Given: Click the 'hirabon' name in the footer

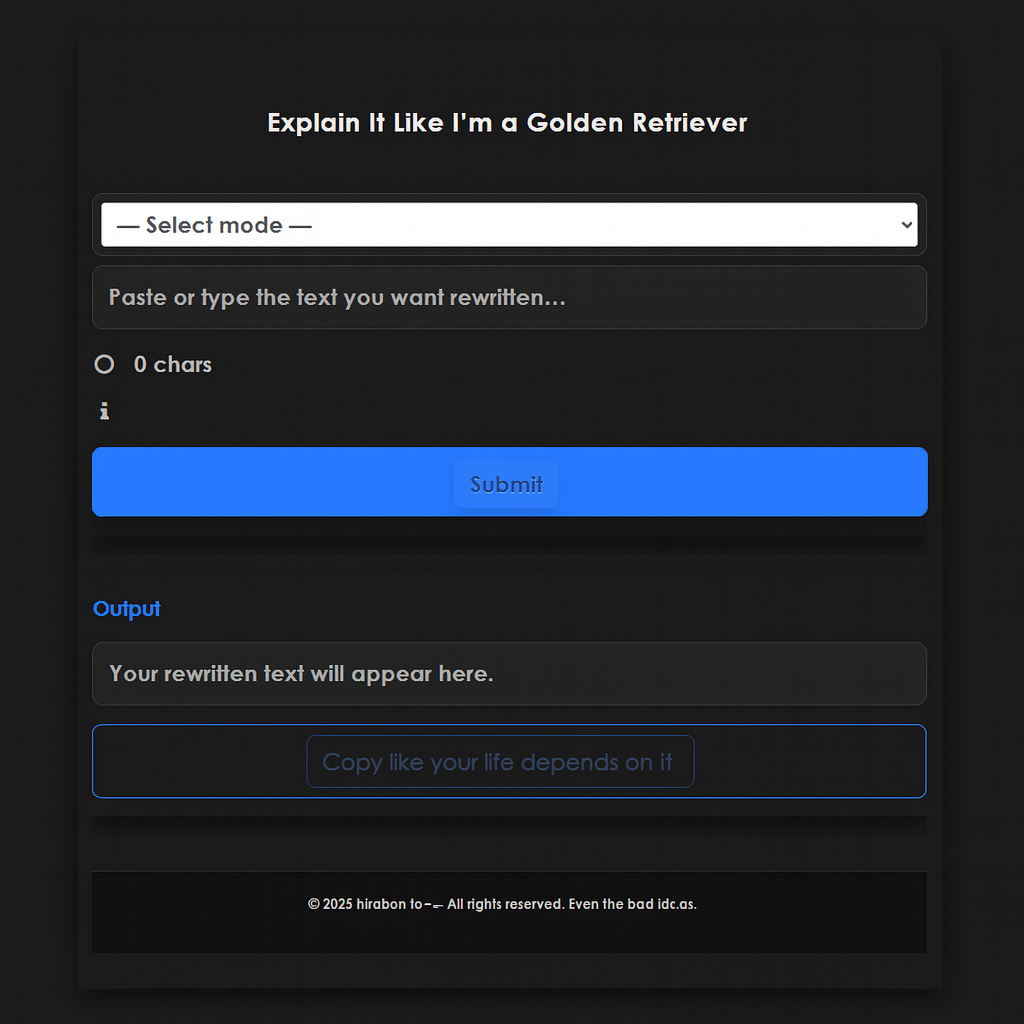Looking at the screenshot, I should click(x=381, y=904).
